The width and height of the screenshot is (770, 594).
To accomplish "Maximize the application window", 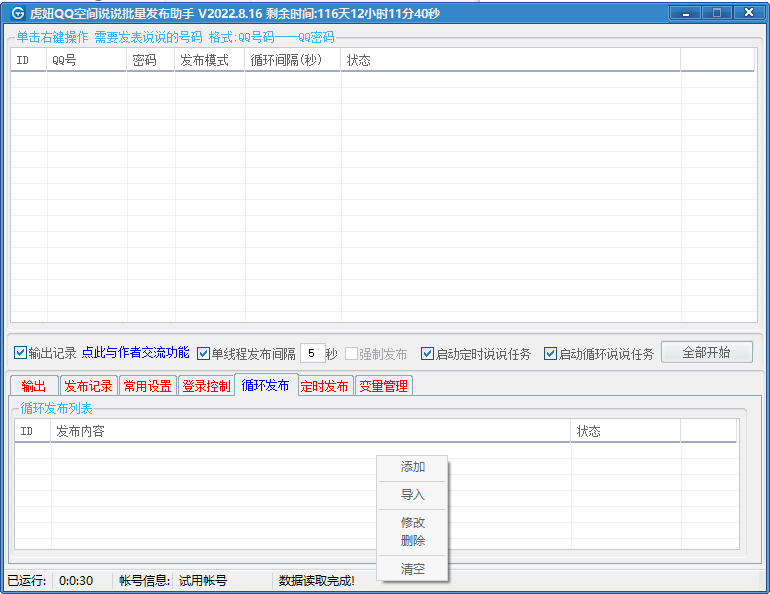I will pos(717,13).
